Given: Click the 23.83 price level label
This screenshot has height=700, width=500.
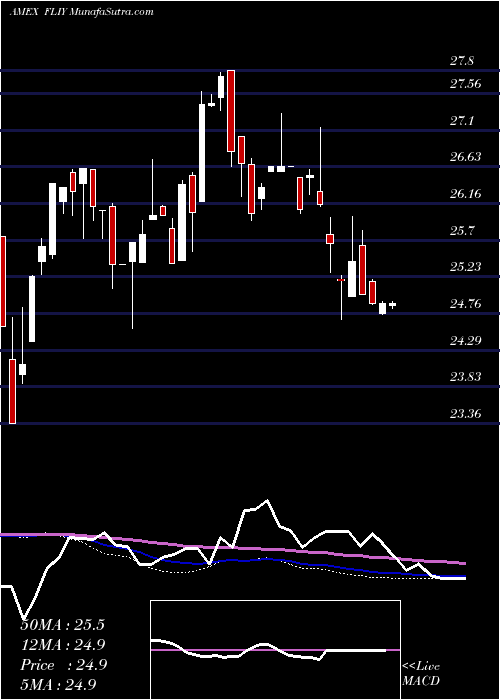Looking at the screenshot, I should (x=465, y=377).
